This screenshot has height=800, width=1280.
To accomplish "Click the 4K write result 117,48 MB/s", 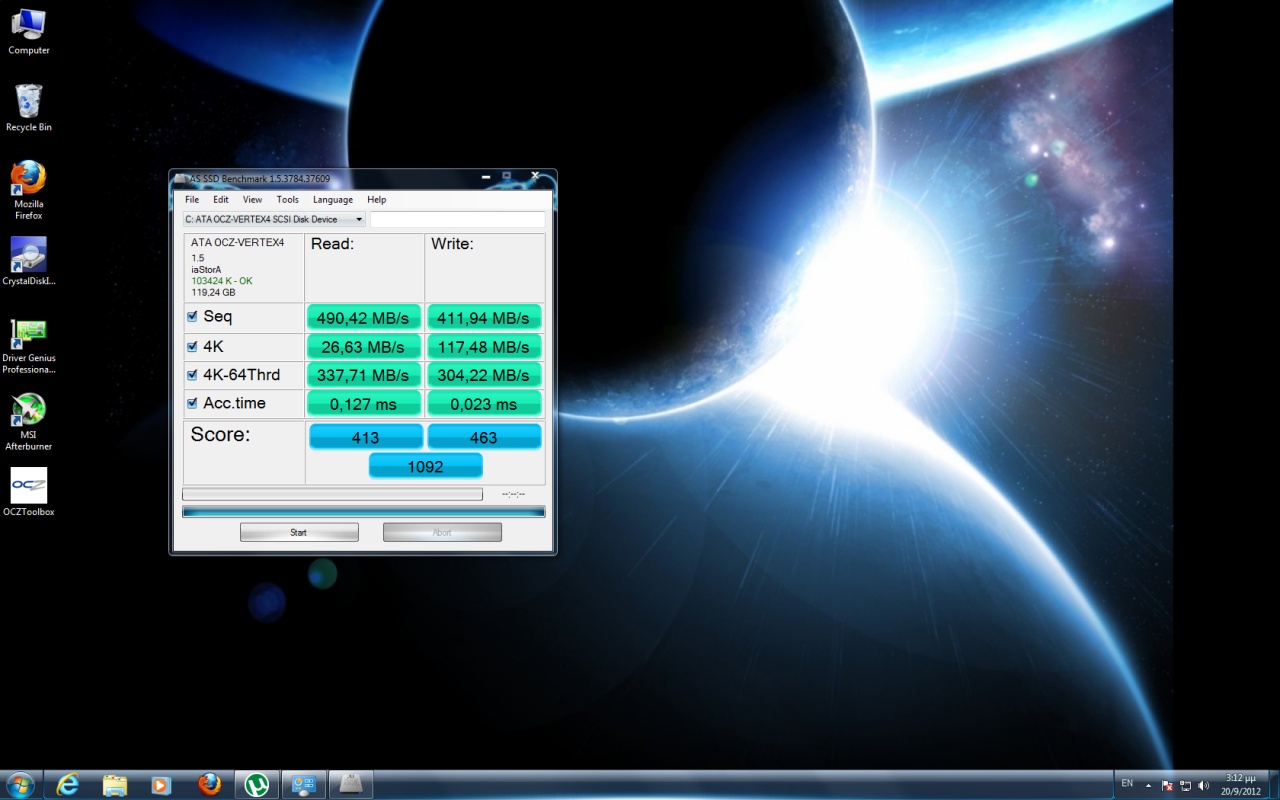I will 484,347.
